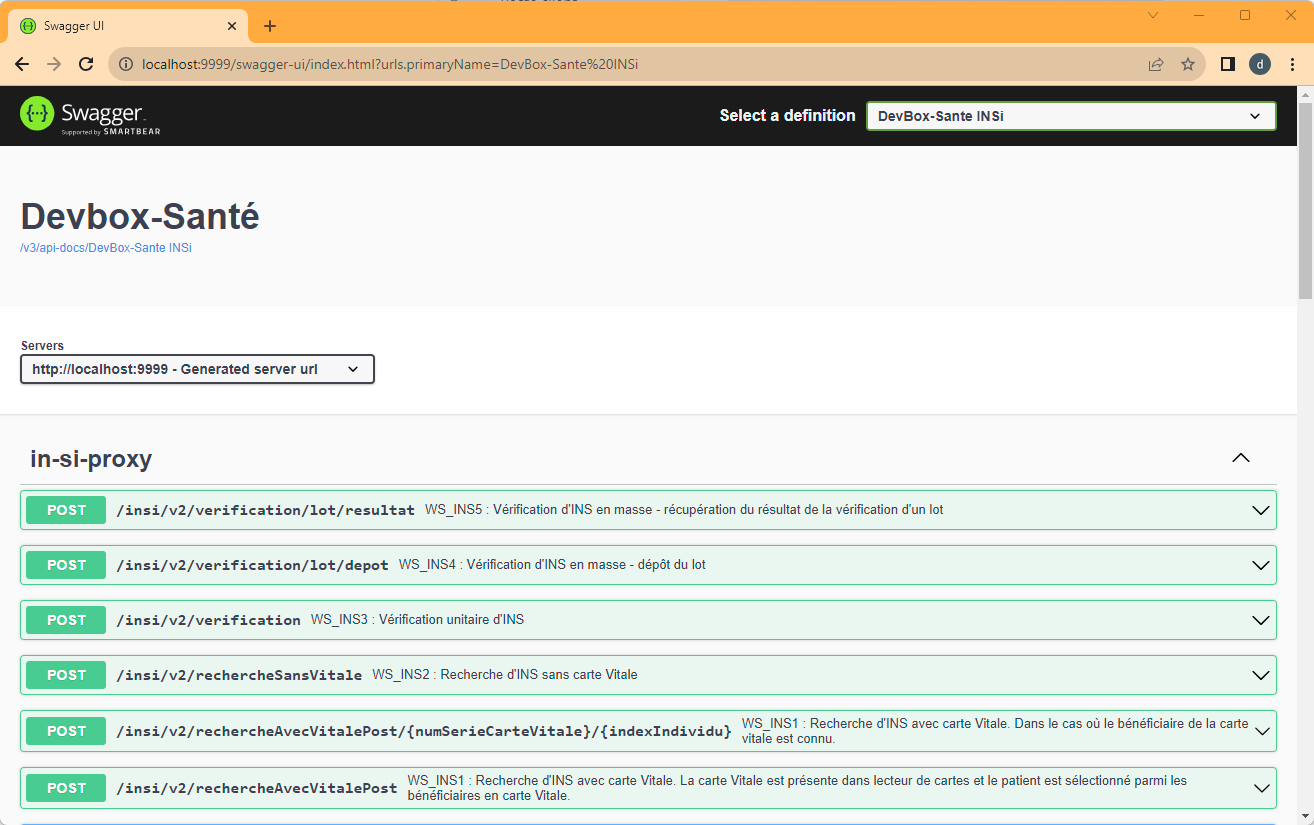Click POST badge for verification/lot/resultat
The image size is (1314, 825).
(66, 510)
